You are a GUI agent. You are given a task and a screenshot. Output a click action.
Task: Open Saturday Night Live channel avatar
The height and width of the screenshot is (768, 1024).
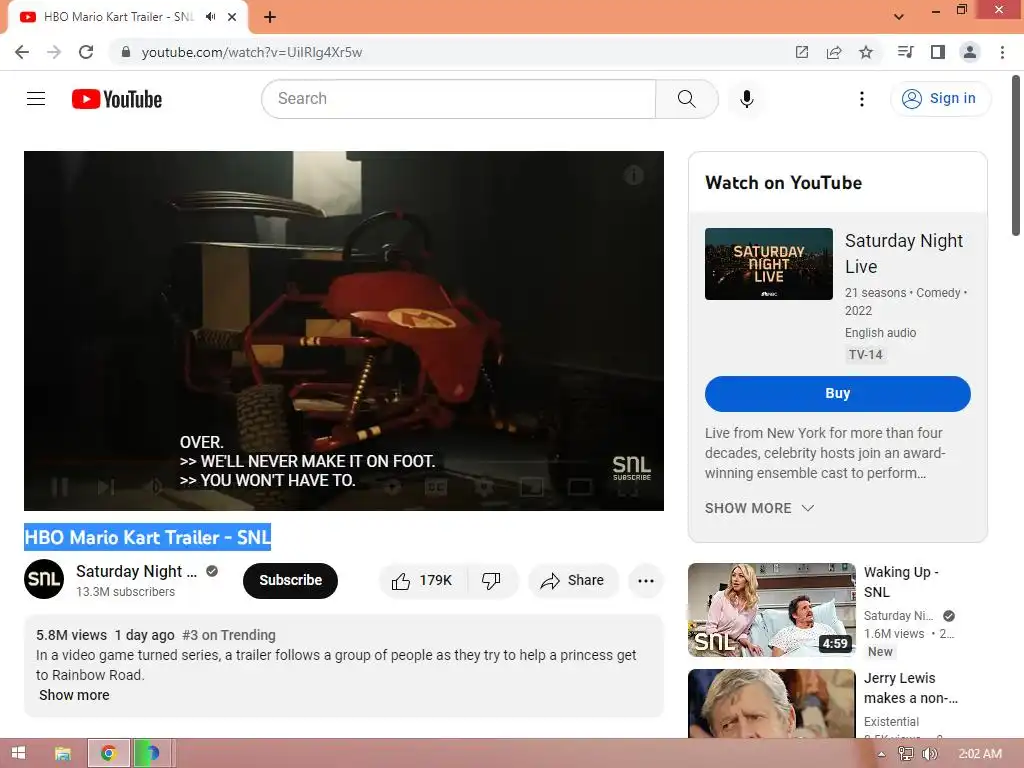click(44, 579)
